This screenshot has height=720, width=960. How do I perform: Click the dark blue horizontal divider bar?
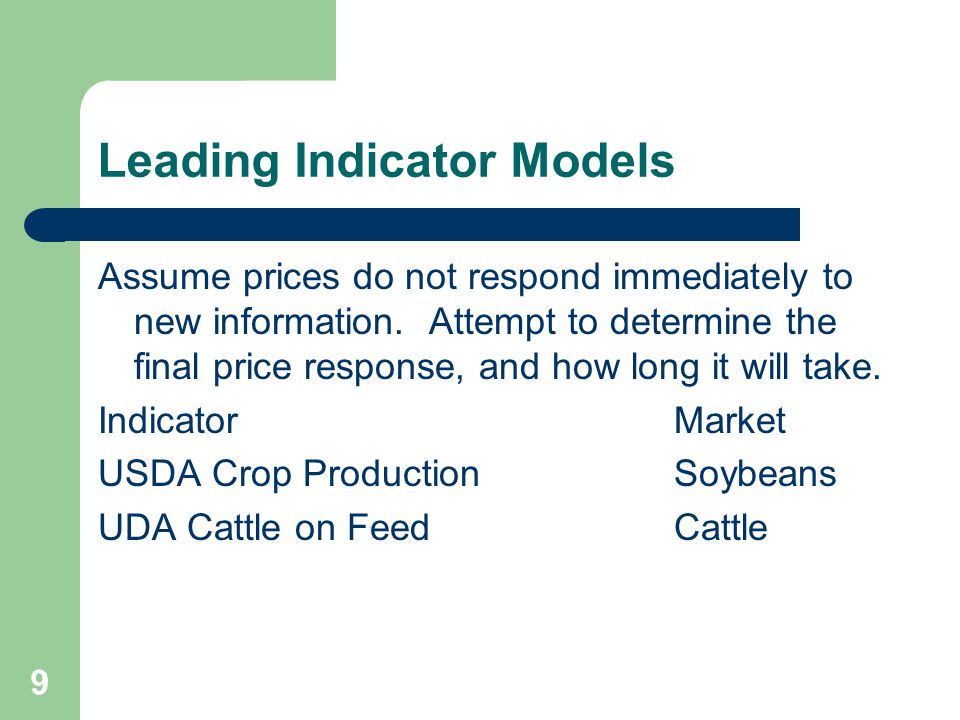pos(412,225)
